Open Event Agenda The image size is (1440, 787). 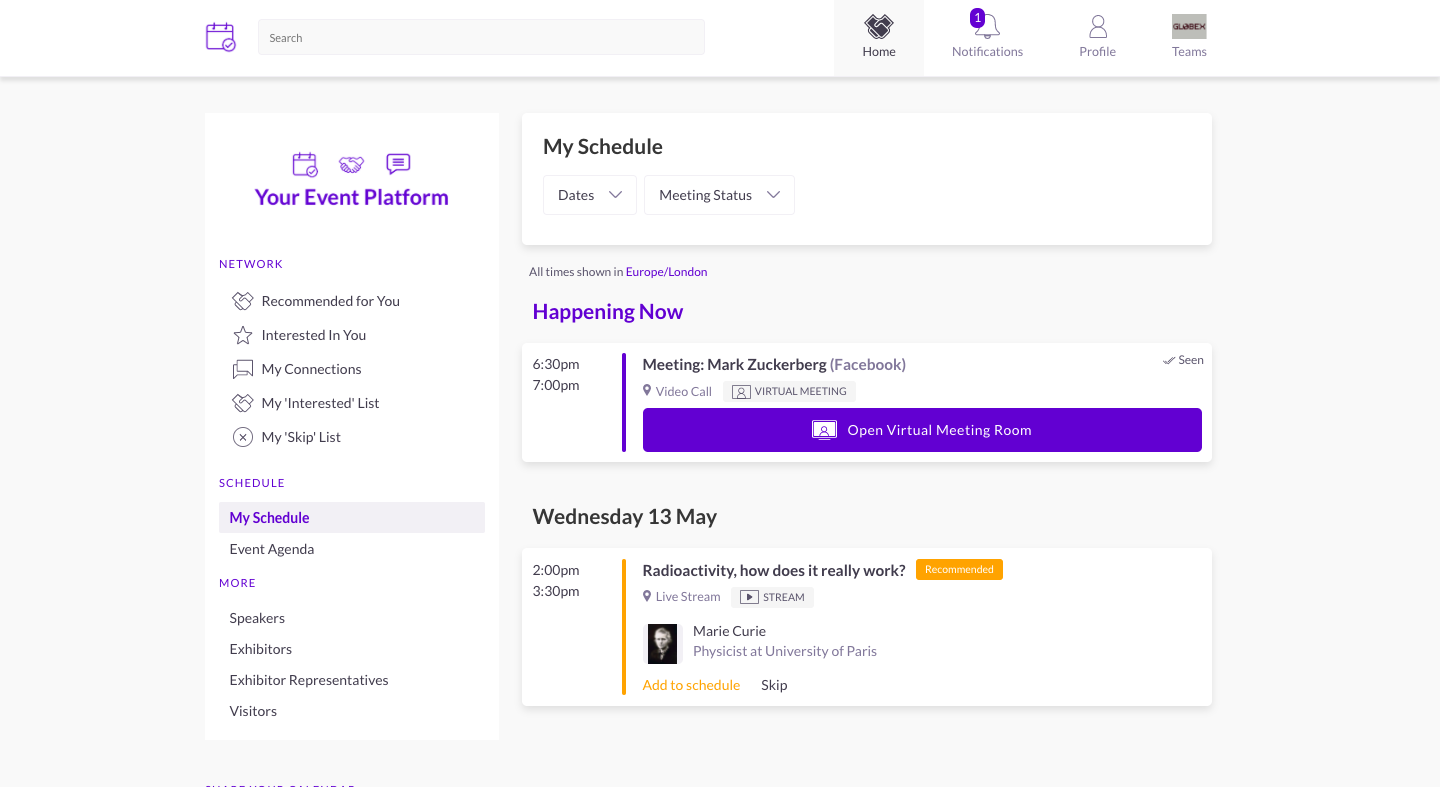pyautogui.click(x=272, y=549)
